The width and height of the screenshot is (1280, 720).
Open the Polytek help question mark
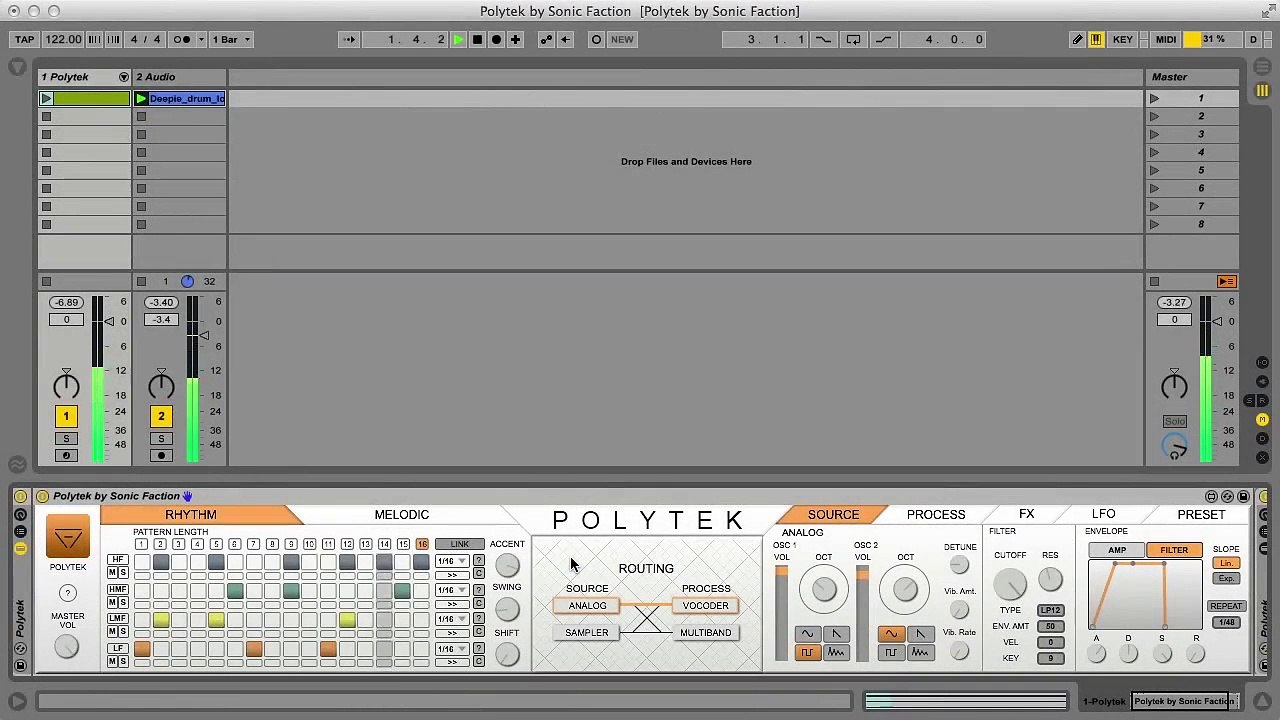pyautogui.click(x=67, y=592)
